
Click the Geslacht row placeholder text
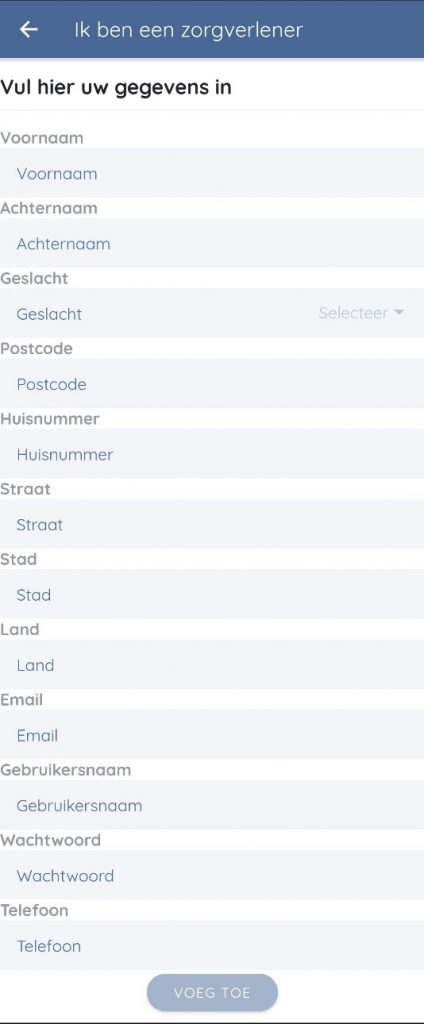(50, 313)
